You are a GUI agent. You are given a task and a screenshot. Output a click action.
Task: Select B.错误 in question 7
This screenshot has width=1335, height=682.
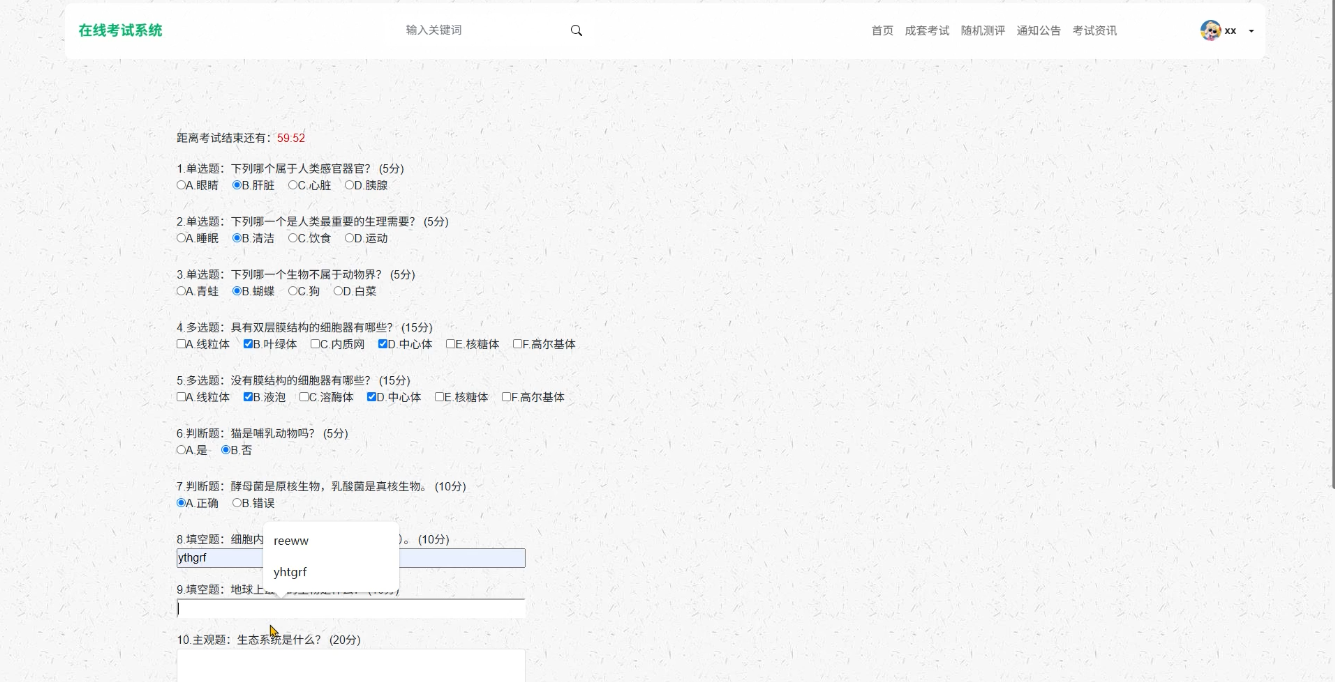tap(237, 503)
